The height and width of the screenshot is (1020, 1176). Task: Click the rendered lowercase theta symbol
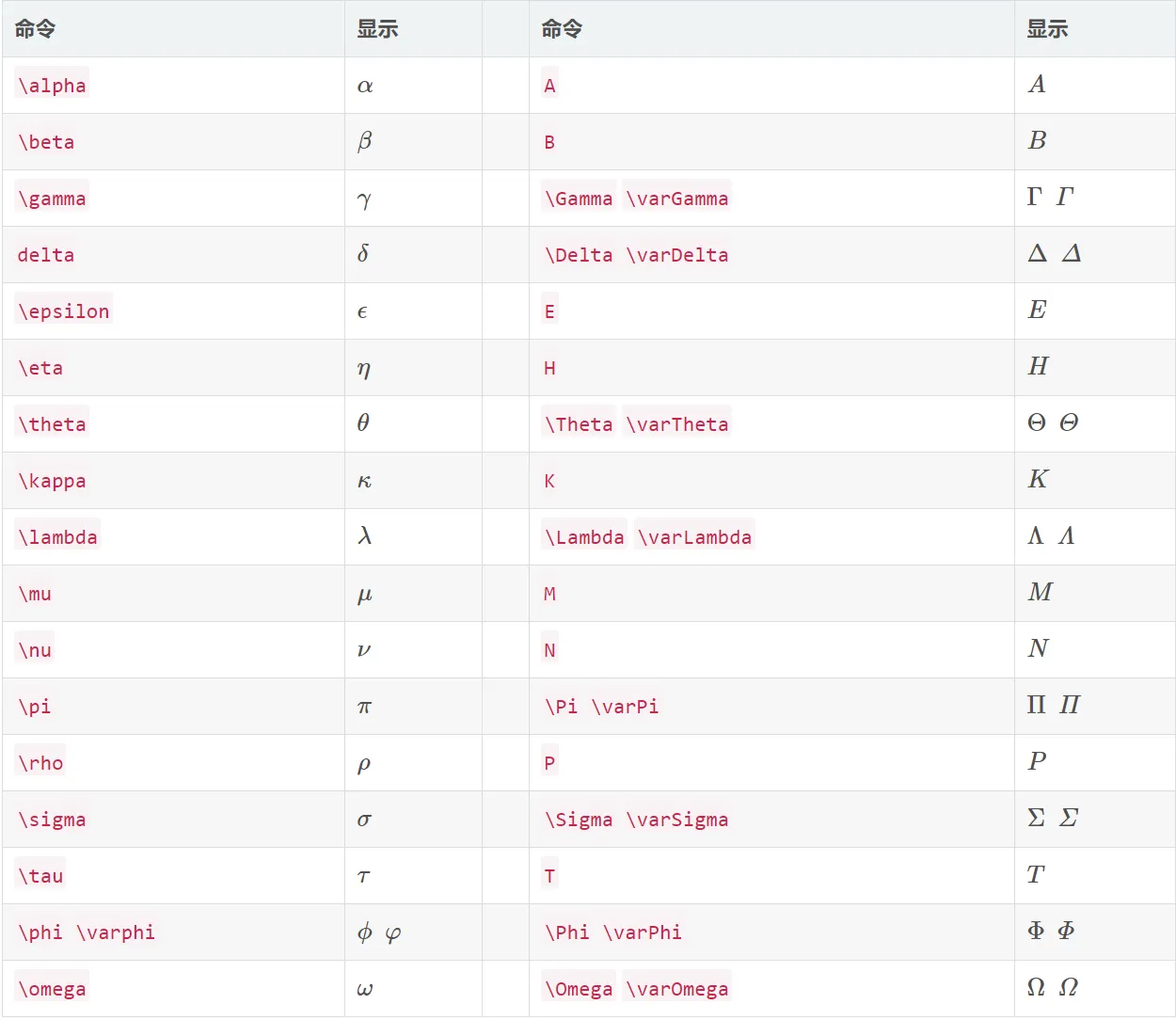pyautogui.click(x=363, y=422)
